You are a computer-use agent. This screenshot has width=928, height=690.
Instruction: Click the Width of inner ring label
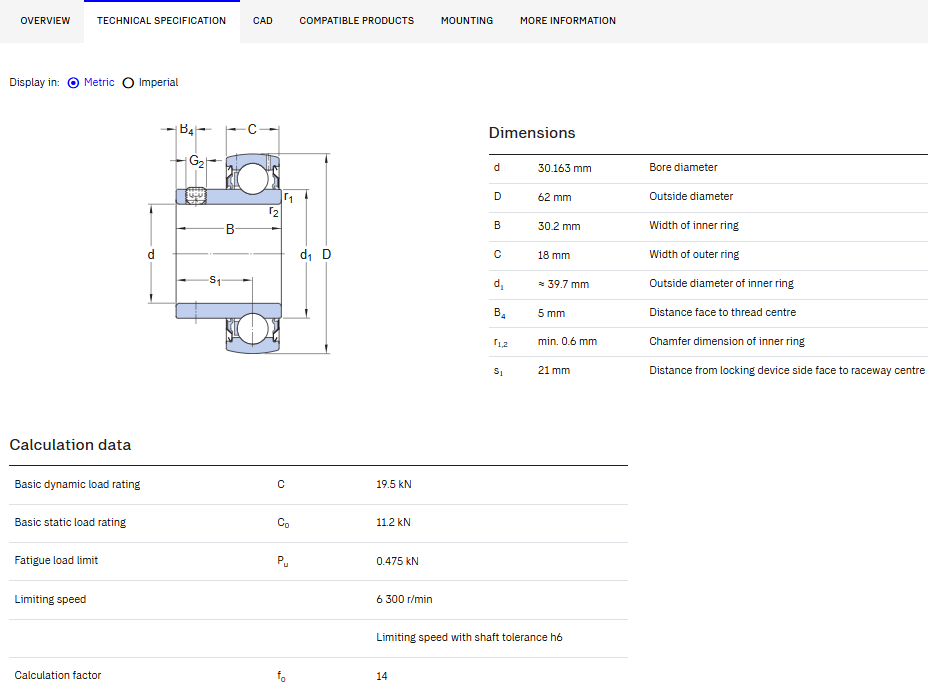[694, 225]
